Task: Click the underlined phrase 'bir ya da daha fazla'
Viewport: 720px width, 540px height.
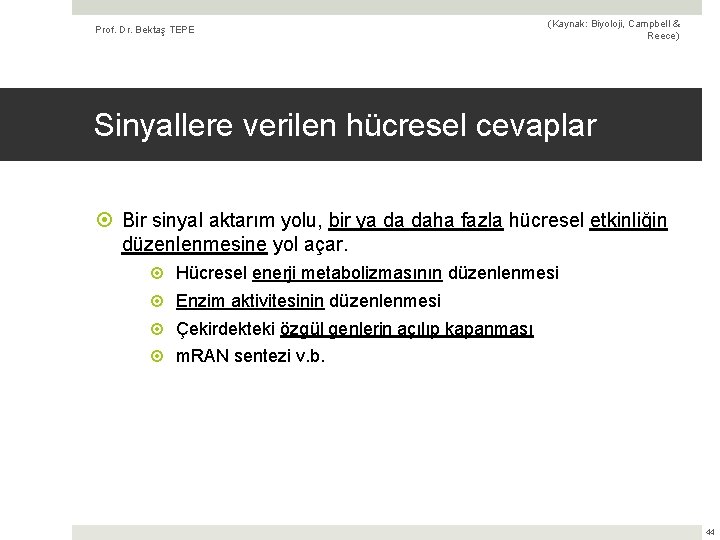Action: pos(416,220)
